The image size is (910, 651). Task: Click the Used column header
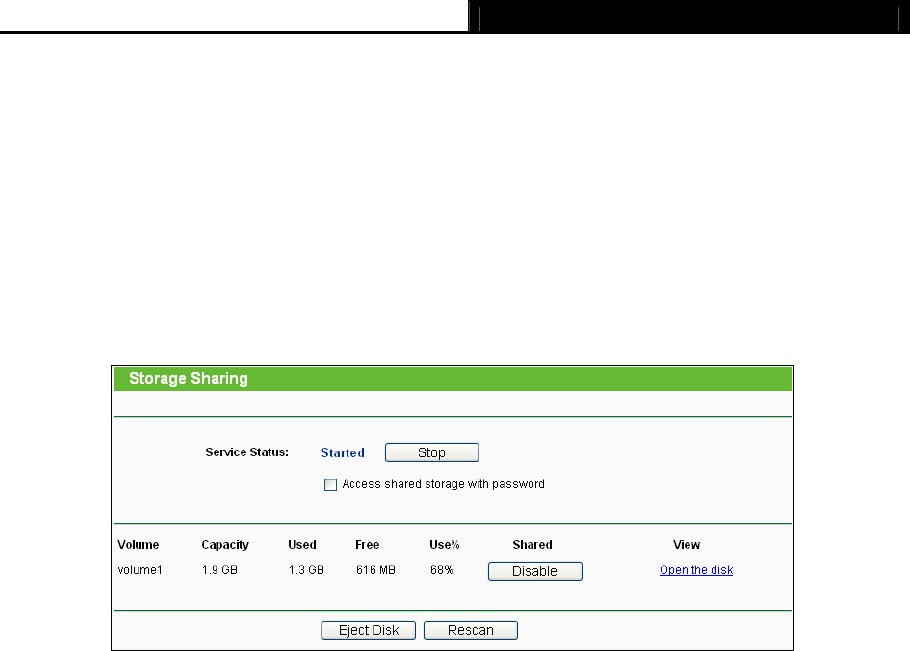(x=302, y=545)
